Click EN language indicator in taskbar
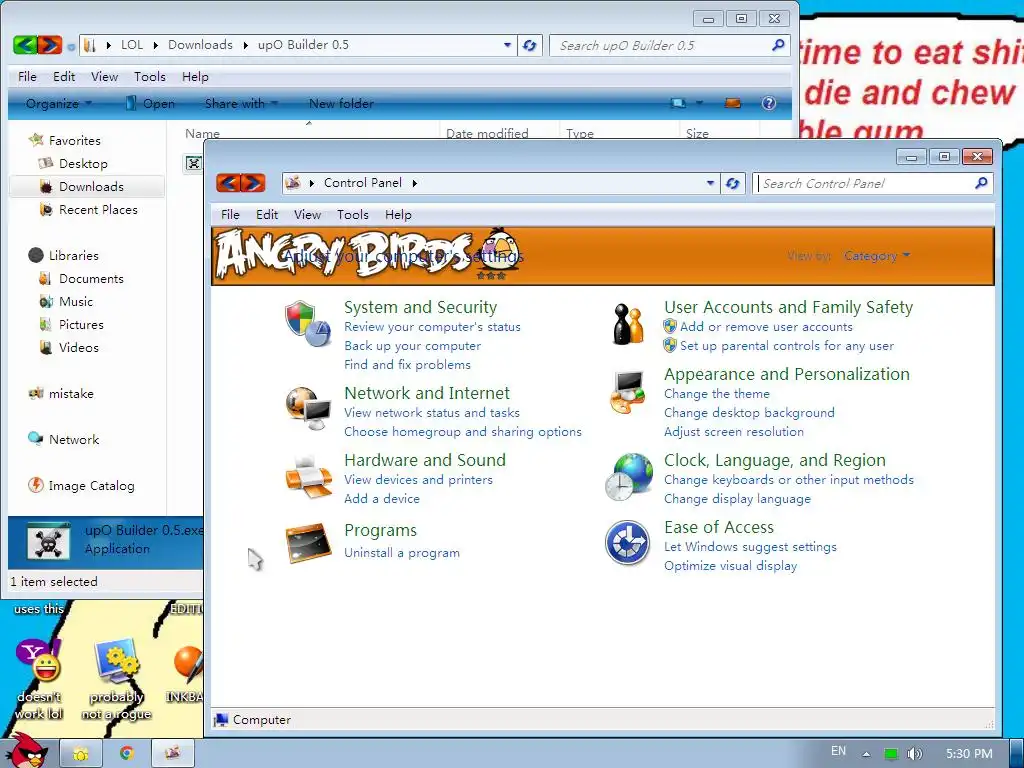This screenshot has height=768, width=1024. 839,751
